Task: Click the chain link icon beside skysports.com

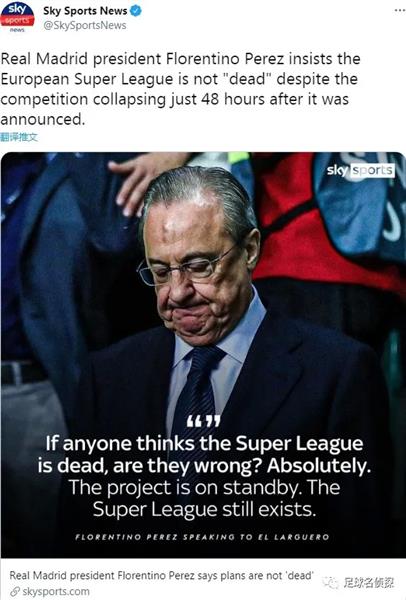Action: pyautogui.click(x=15, y=592)
